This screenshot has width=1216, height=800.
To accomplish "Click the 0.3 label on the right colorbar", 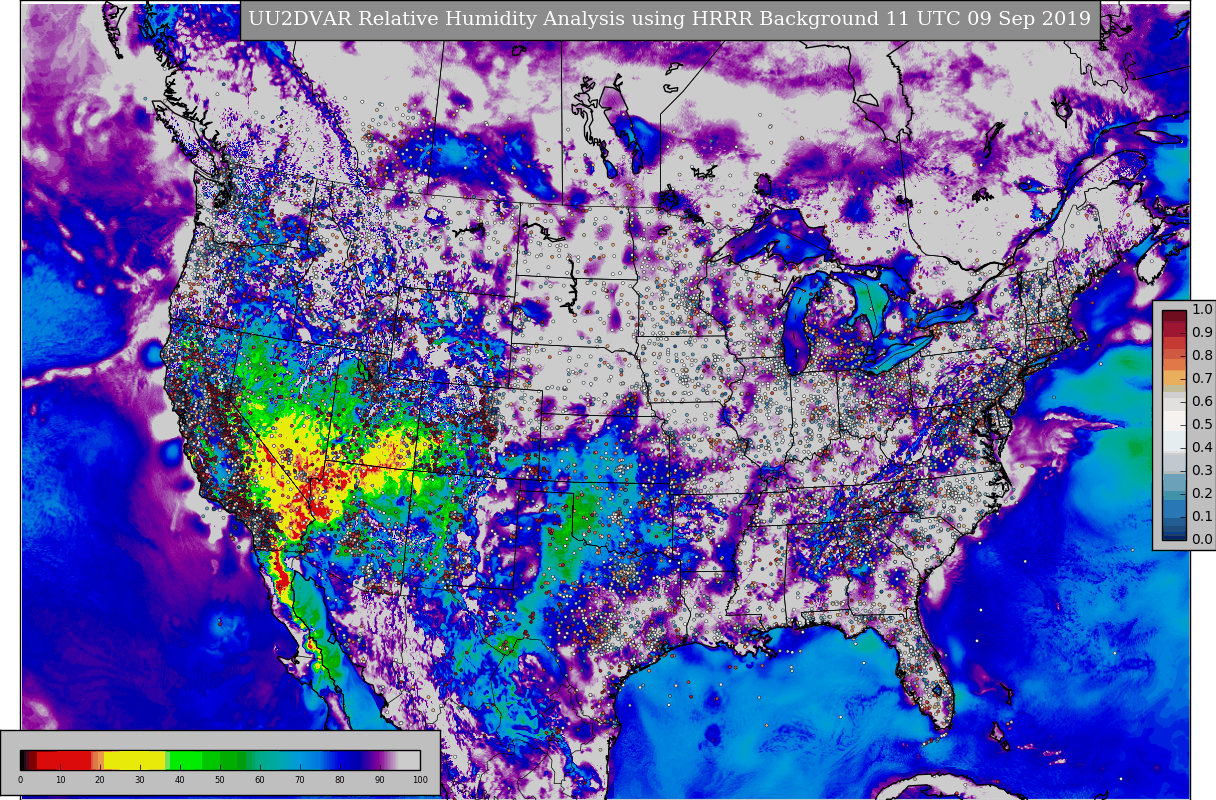I will pyautogui.click(x=1202, y=471).
